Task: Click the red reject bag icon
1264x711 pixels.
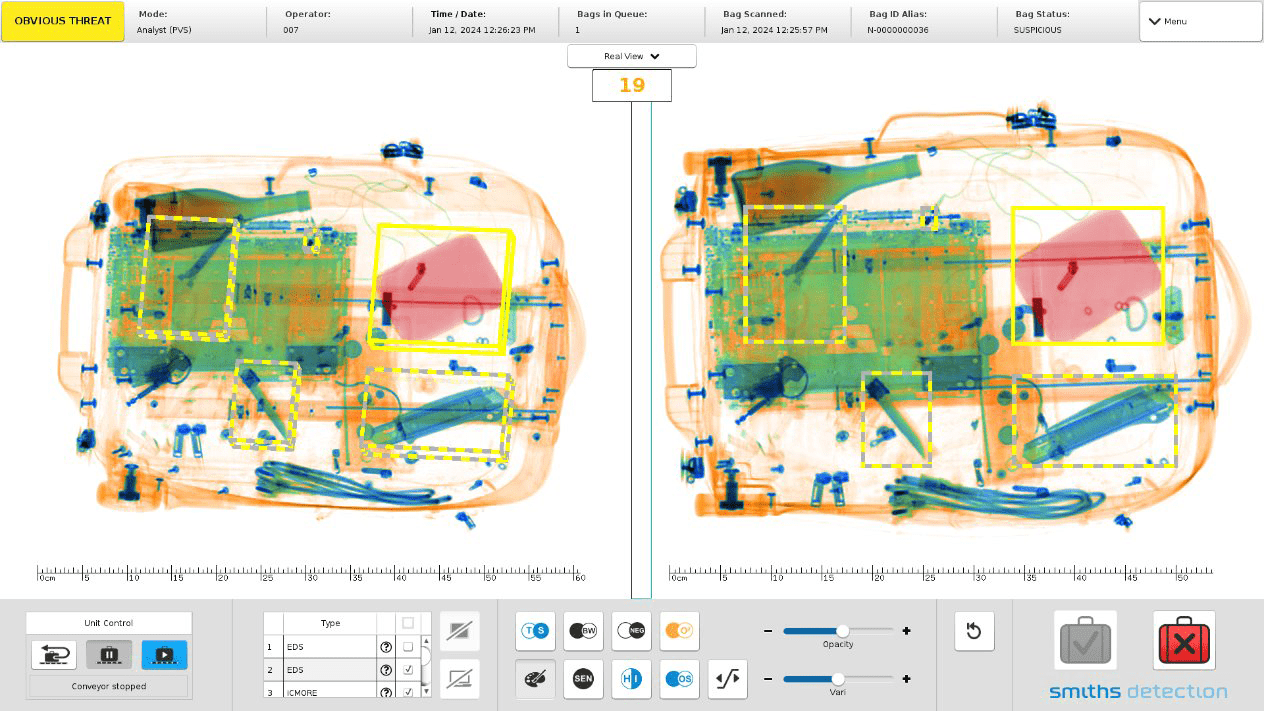Action: tap(1184, 641)
